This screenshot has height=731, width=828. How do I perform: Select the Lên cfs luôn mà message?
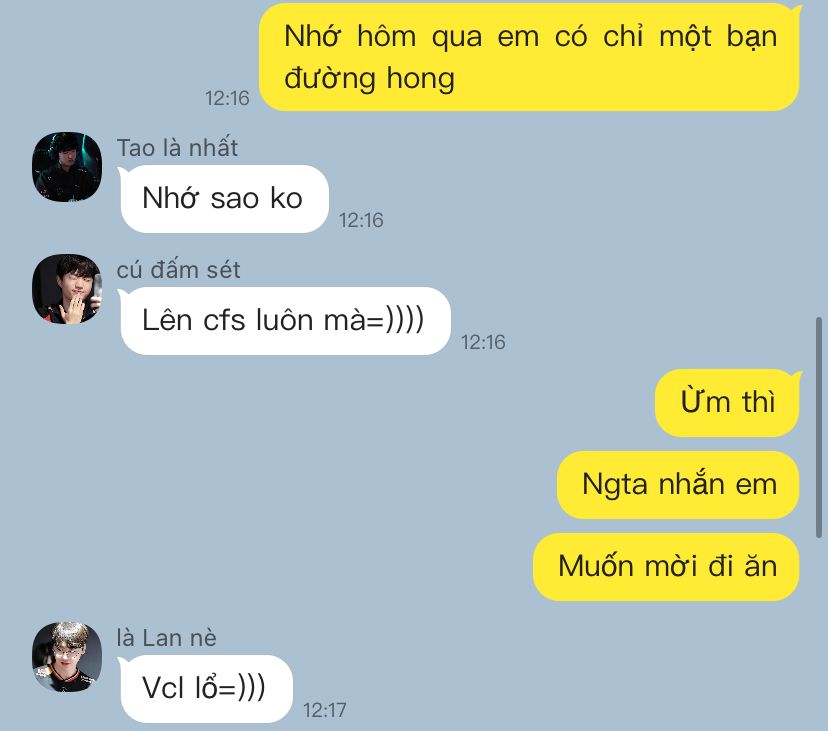click(x=285, y=321)
